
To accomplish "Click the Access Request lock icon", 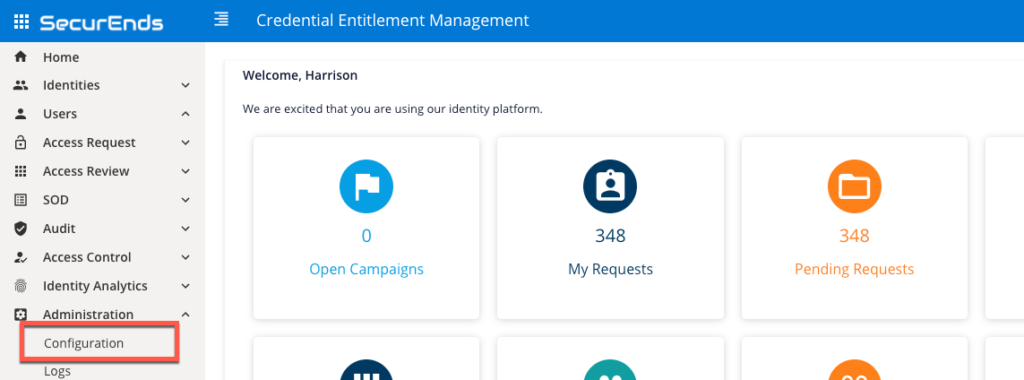I will (21, 142).
